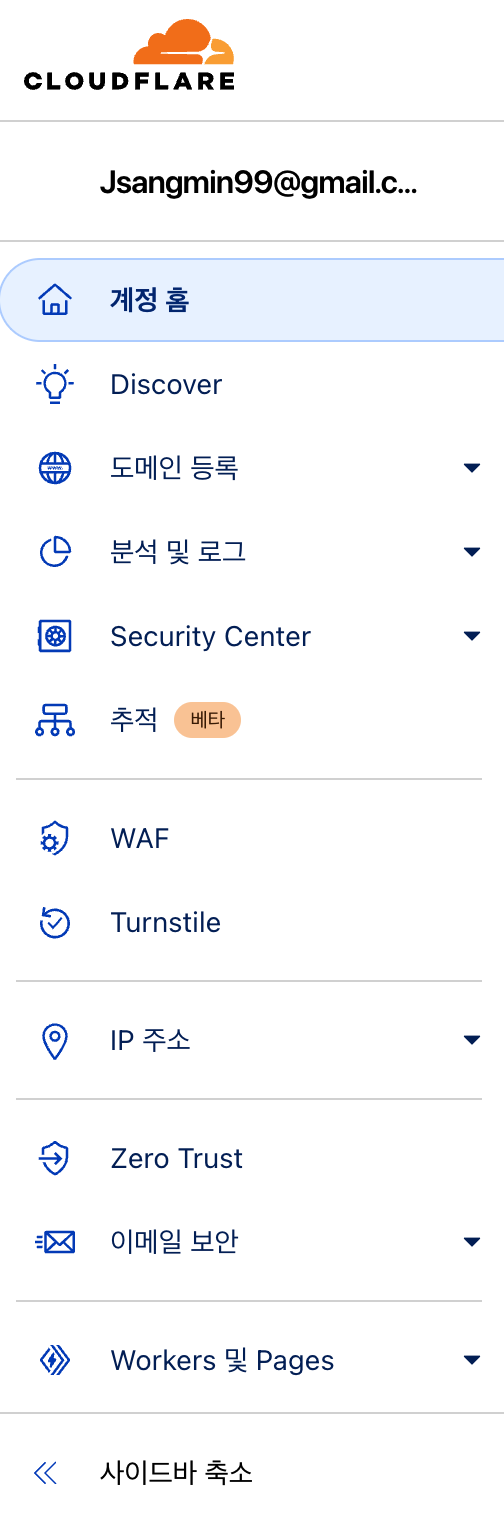Open the Zero Trust menu item
The width and height of the screenshot is (504, 1520).
click(x=252, y=1159)
